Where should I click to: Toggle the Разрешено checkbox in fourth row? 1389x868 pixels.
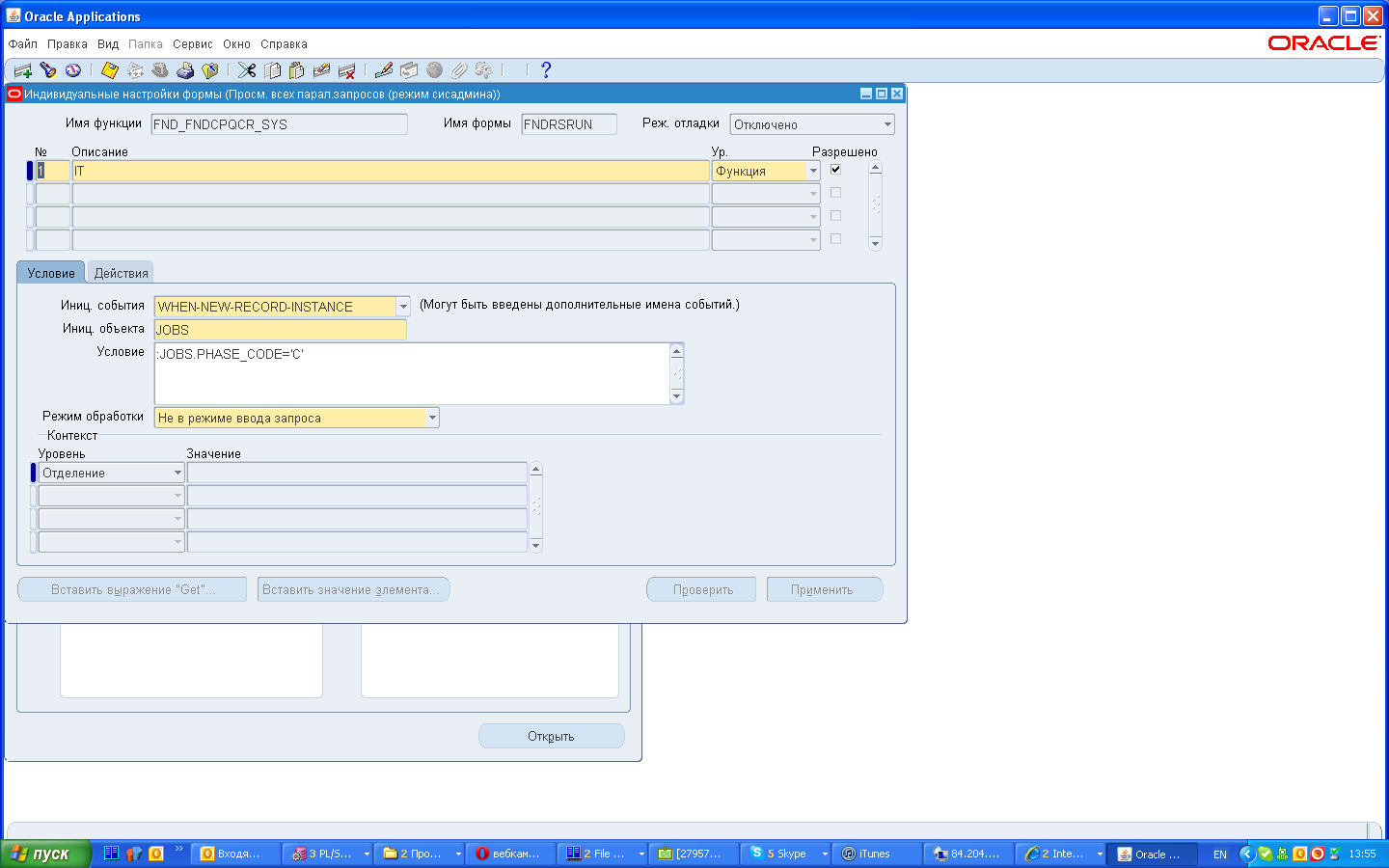[x=835, y=239]
